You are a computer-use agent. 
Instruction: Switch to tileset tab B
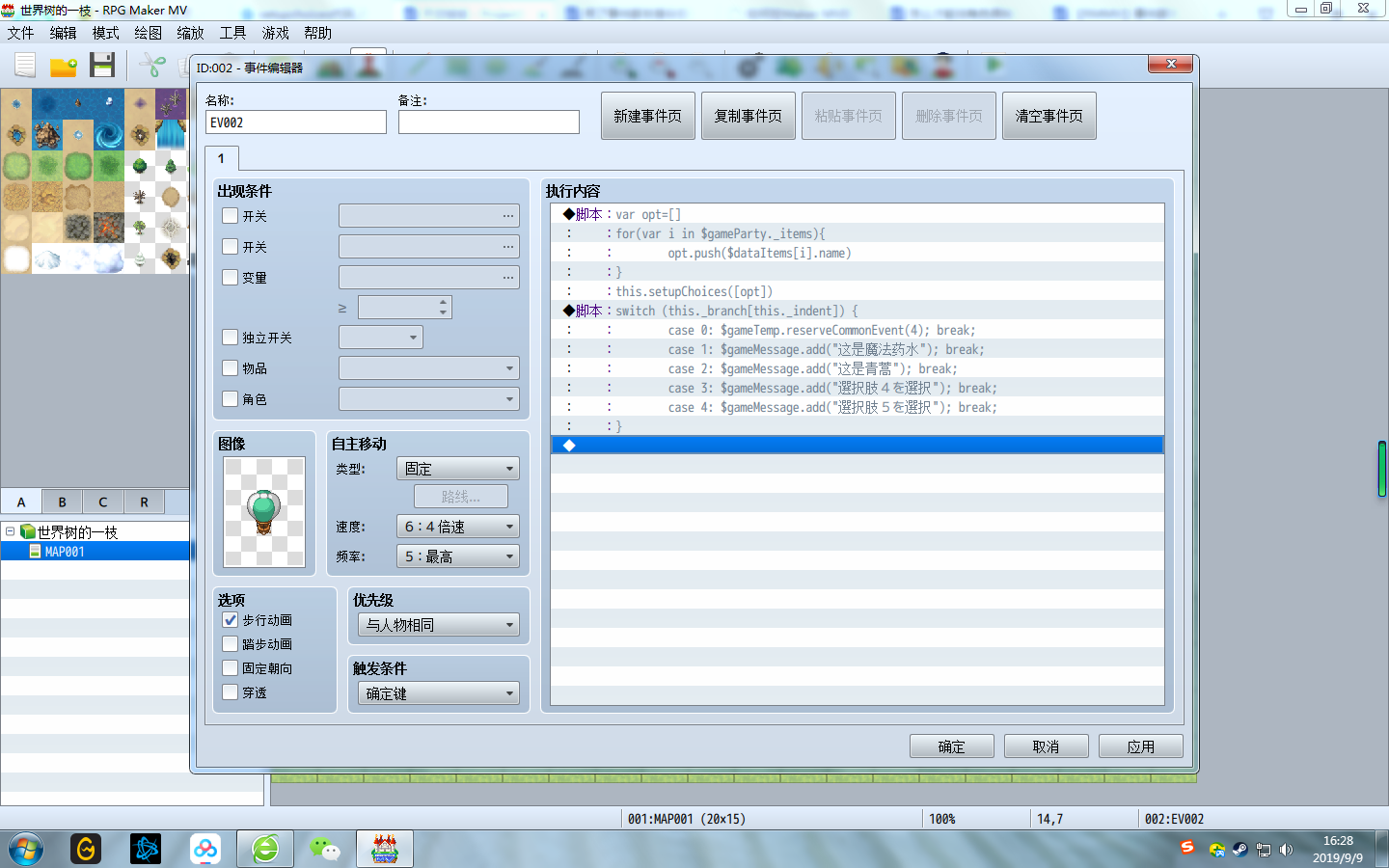pyautogui.click(x=63, y=502)
